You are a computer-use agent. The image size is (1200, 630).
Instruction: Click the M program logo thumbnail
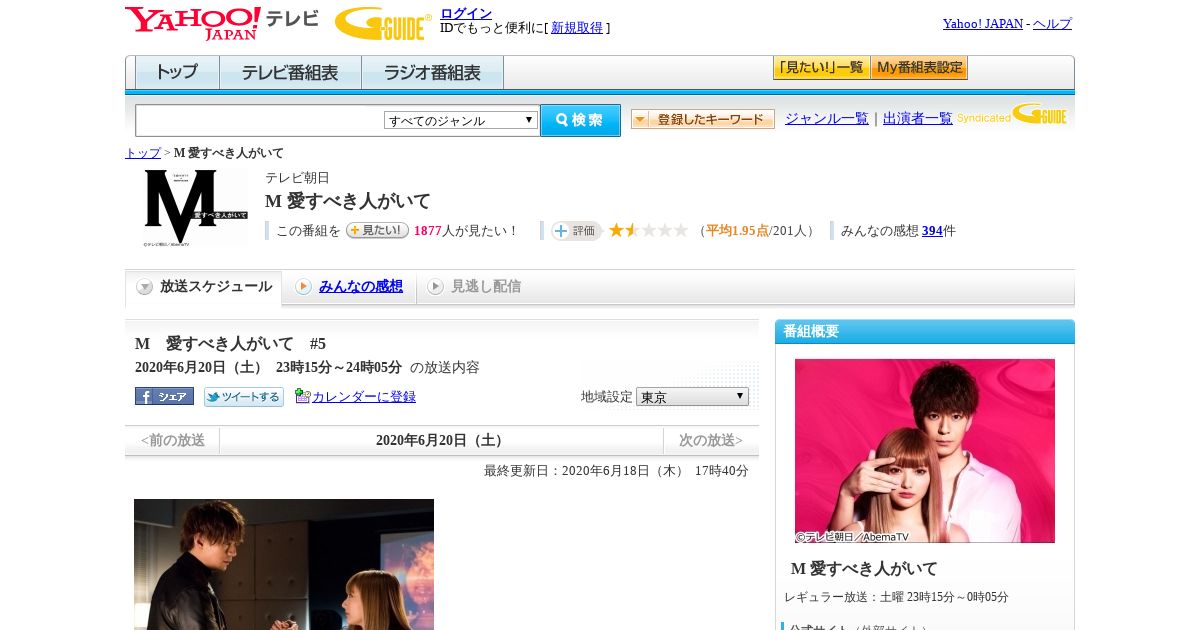tap(195, 207)
